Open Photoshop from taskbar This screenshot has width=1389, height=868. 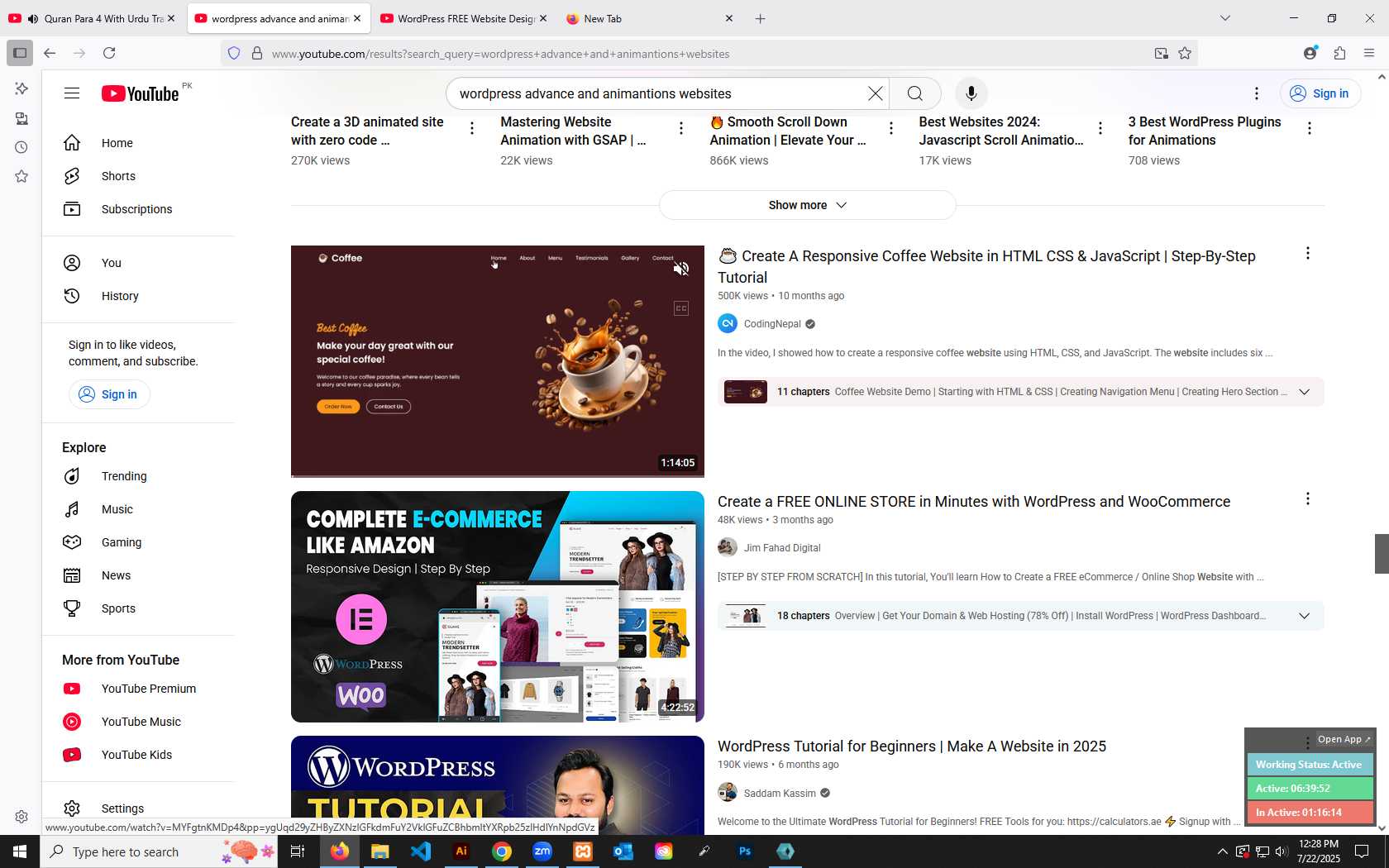point(745,851)
